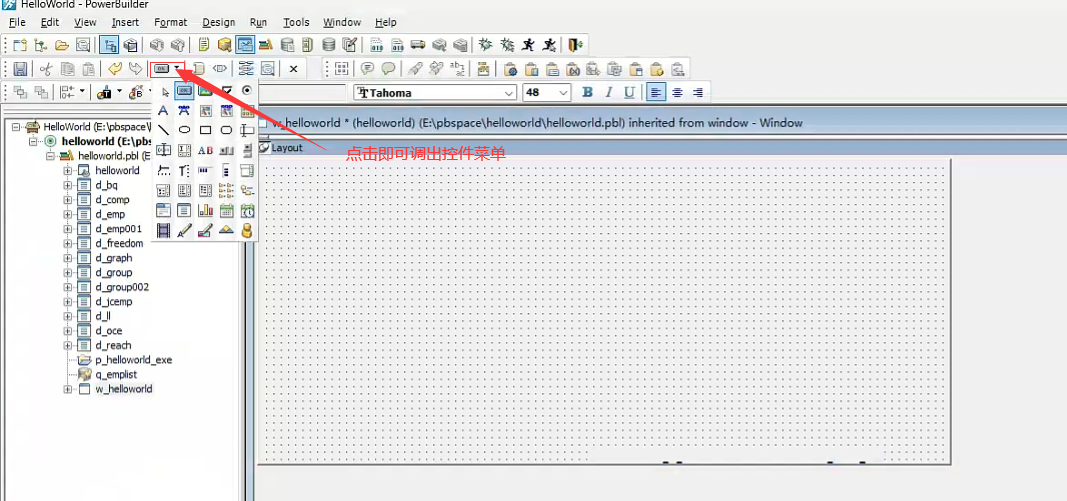The image size is (1067, 501).
Task: Select q_emplist query in the tree
Action: click(116, 374)
